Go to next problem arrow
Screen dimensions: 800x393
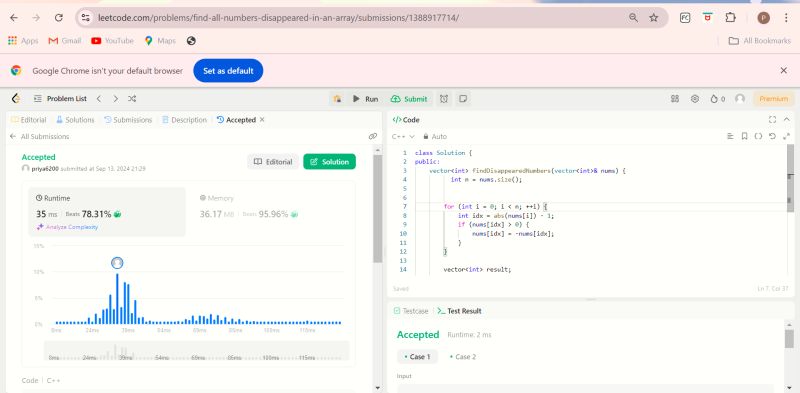tap(115, 99)
